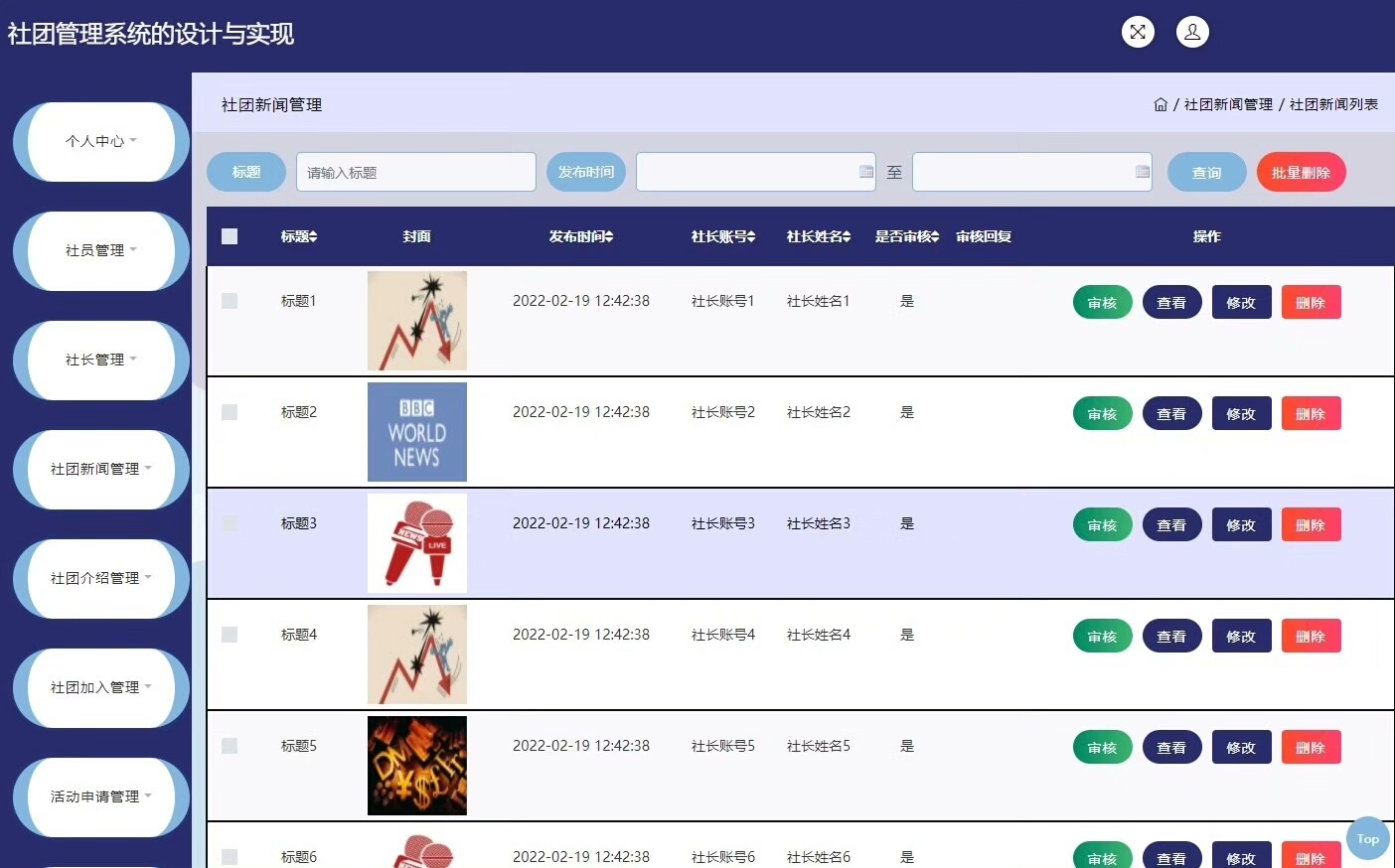Back to top with the Top button

1368,839
